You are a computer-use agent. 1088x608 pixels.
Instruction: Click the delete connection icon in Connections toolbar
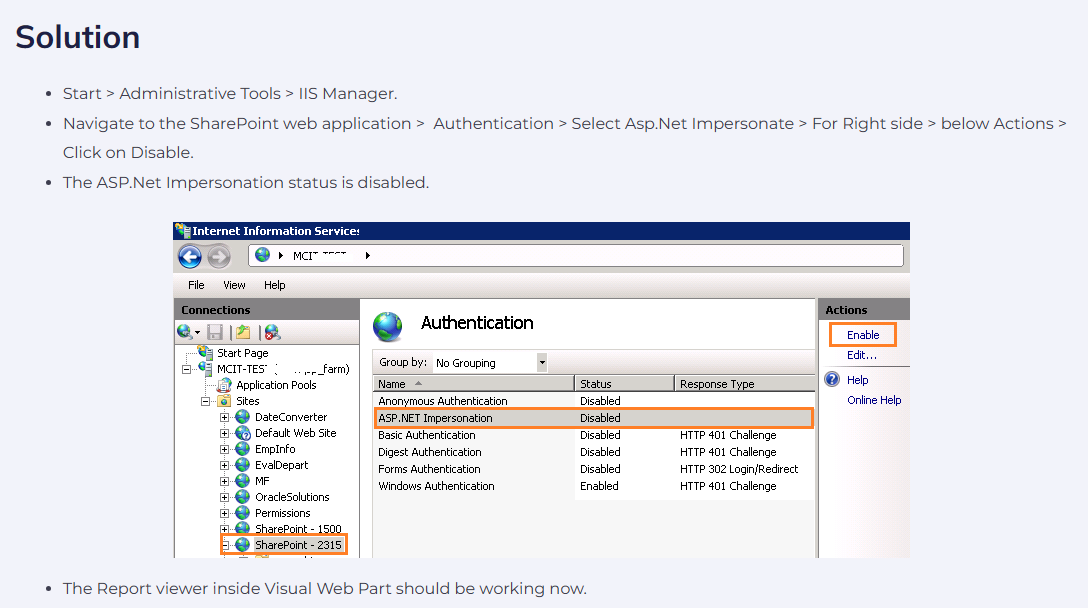[272, 332]
